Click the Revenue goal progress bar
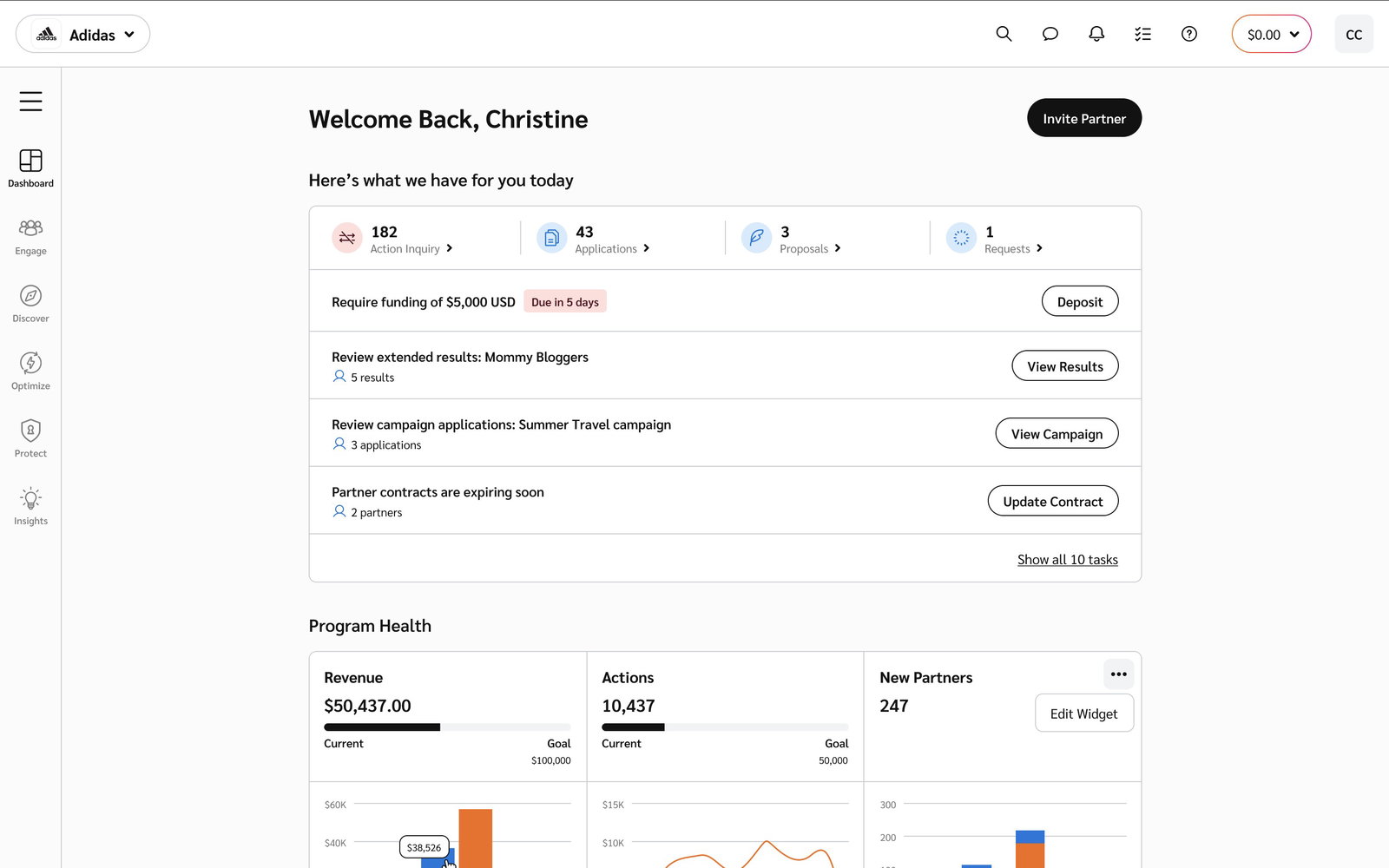1389x868 pixels. tap(447, 727)
